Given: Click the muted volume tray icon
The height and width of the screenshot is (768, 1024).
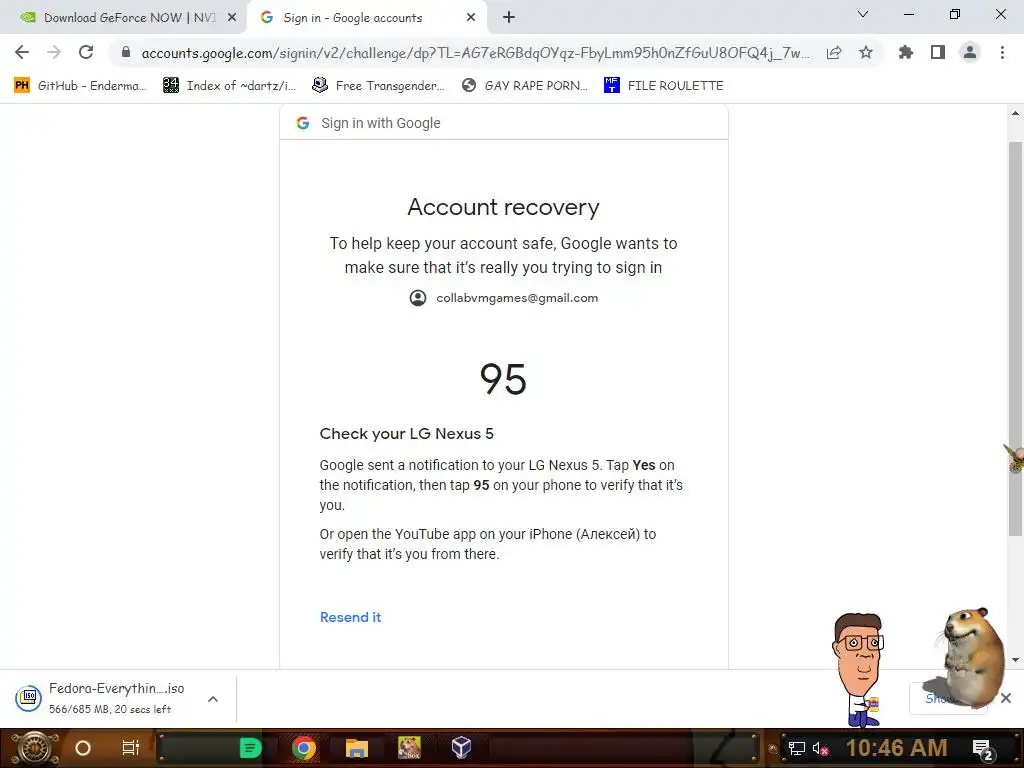Looking at the screenshot, I should [820, 748].
